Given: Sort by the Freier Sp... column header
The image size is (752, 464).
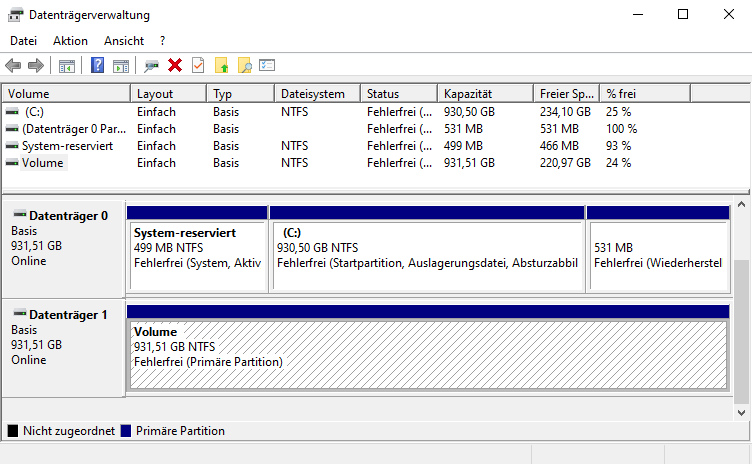Looking at the screenshot, I should pos(567,94).
